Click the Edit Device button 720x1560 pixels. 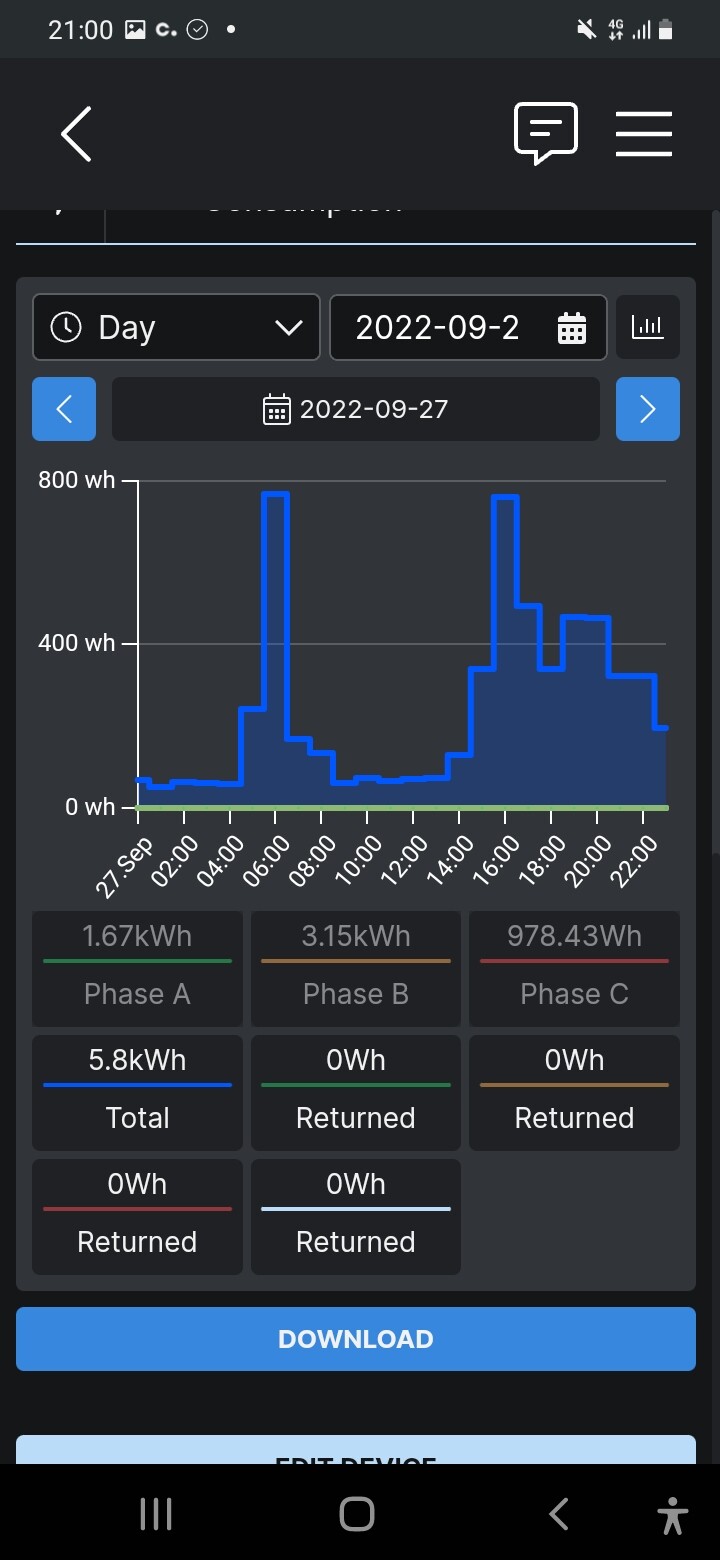pyautogui.click(x=356, y=1450)
